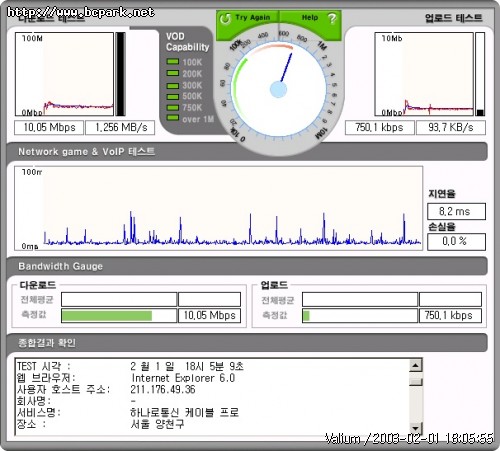
Task: Click the scroll down arrow in results box
Action: click(416, 428)
